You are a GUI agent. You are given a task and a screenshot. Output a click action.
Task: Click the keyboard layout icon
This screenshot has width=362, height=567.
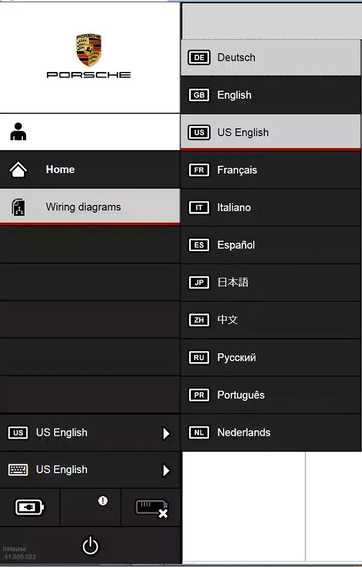pos(18,470)
